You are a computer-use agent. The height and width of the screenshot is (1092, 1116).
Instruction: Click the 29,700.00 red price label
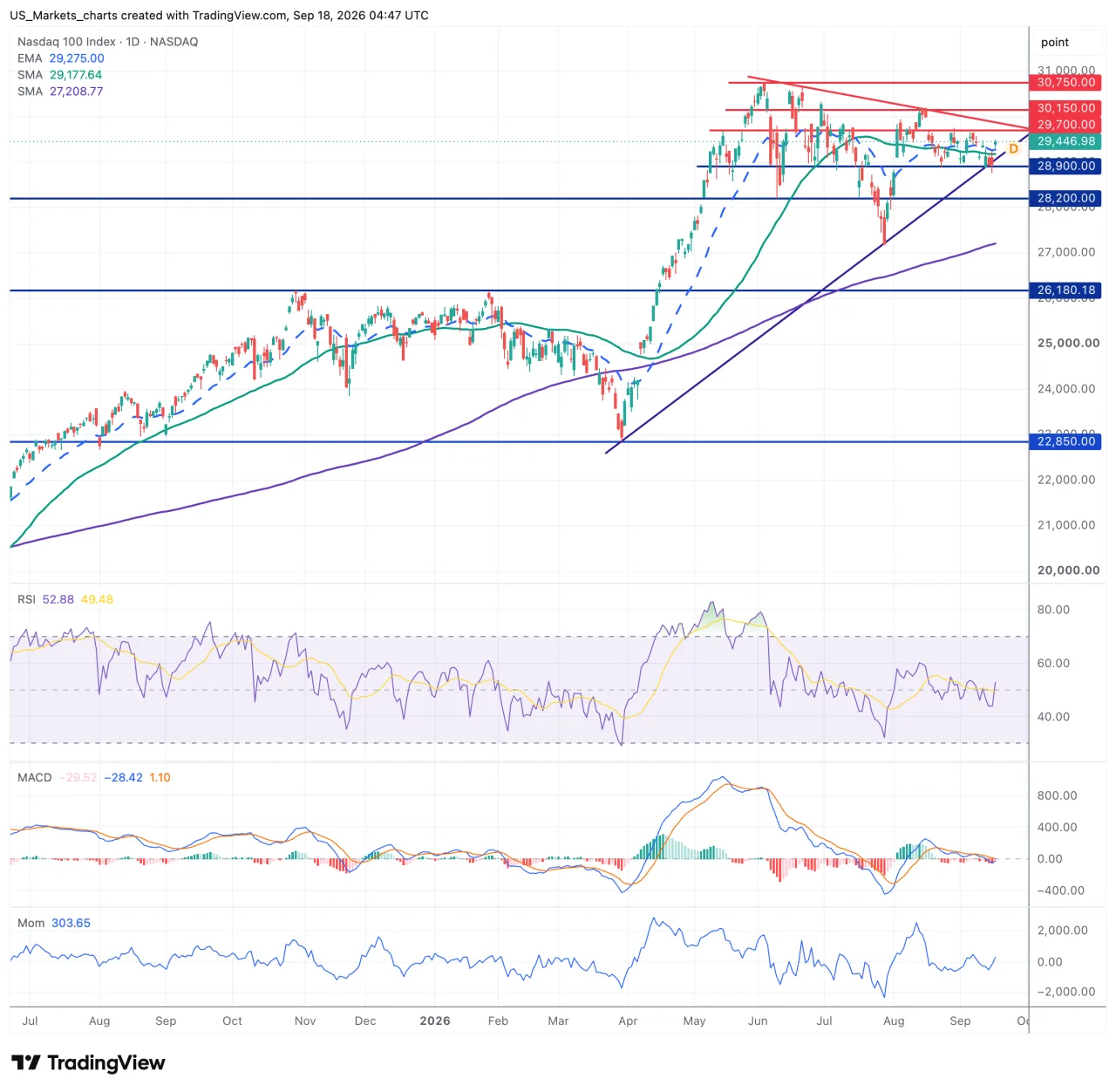click(1065, 125)
